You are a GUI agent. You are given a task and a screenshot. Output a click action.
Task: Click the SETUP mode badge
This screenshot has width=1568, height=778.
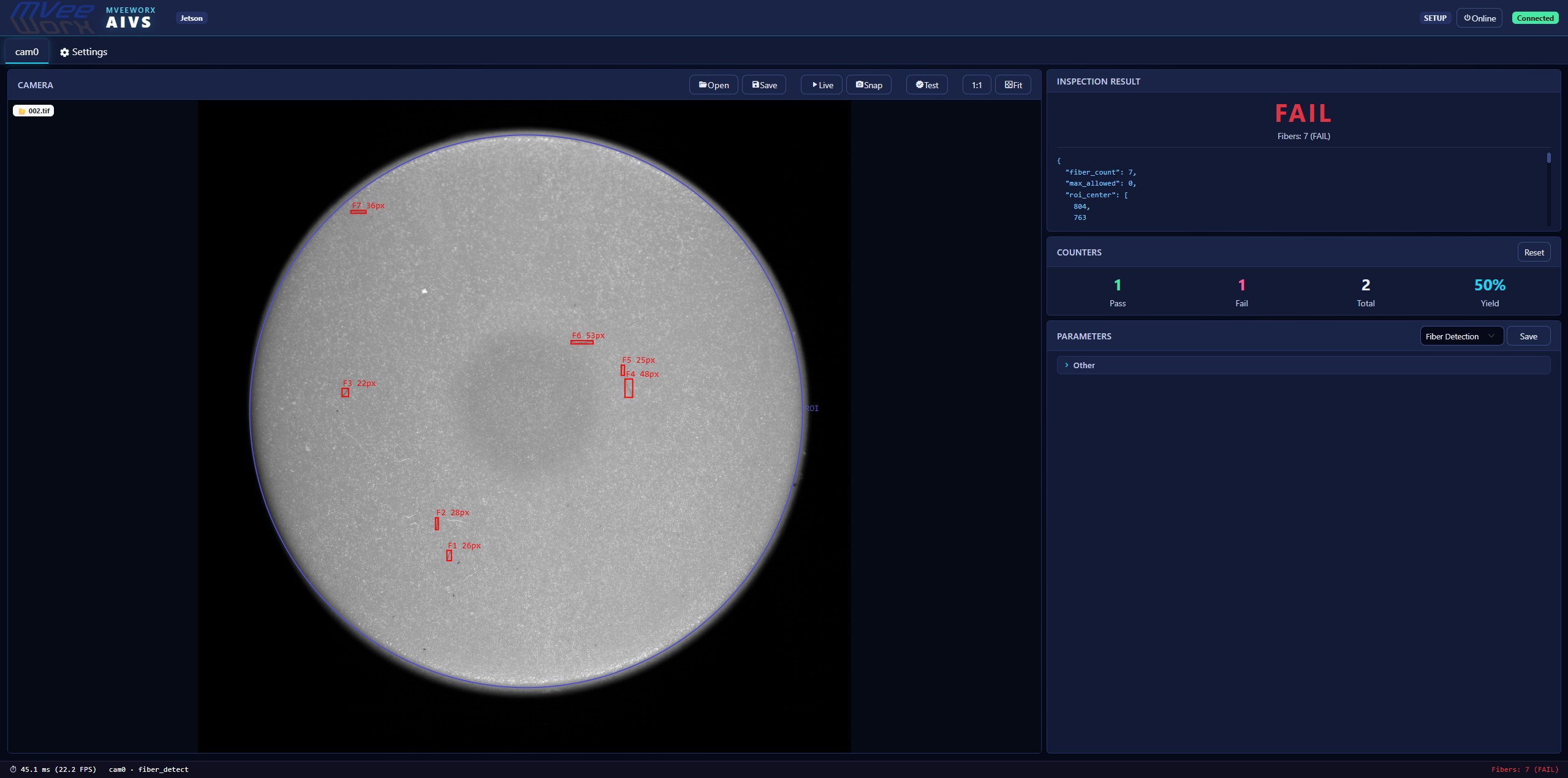point(1434,18)
